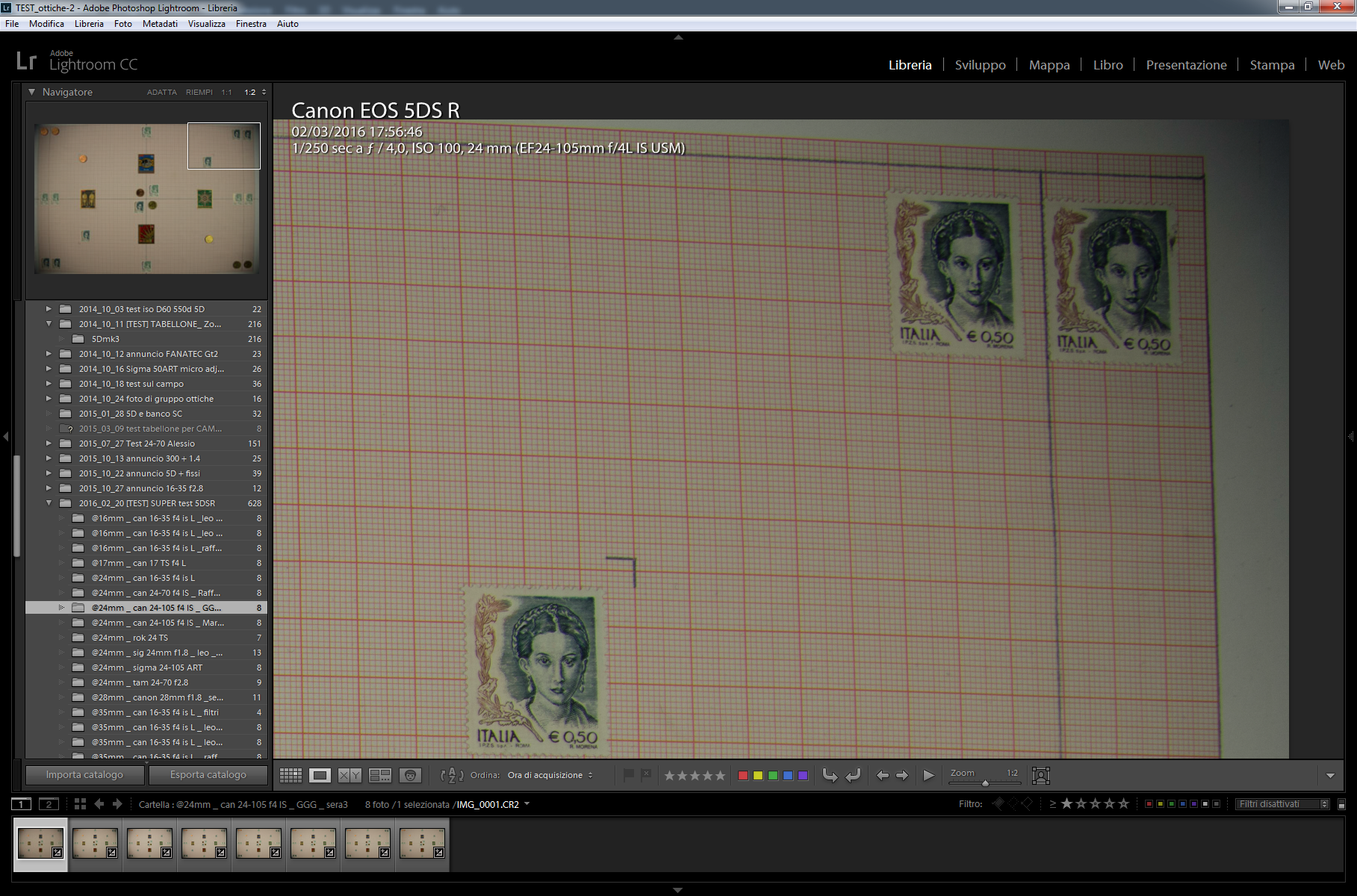Click the Lr identity plate logo
This screenshot has height=896, width=1357.
coord(26,61)
